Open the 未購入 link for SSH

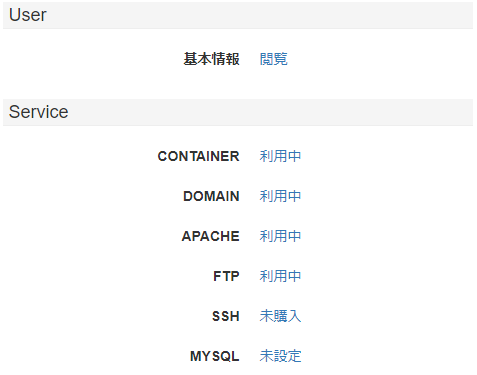280,316
